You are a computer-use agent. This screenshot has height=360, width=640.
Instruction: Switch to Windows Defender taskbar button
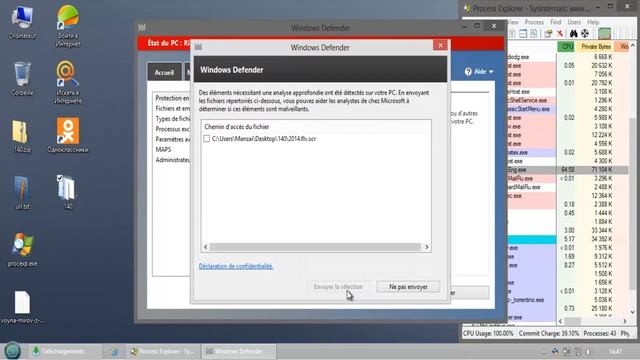239,351
